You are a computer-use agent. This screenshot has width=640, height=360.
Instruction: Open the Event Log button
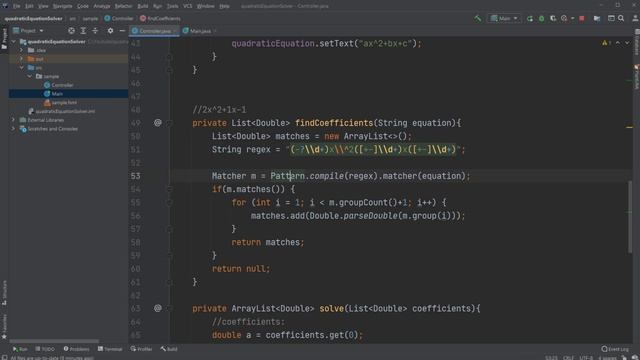click(x=615, y=349)
